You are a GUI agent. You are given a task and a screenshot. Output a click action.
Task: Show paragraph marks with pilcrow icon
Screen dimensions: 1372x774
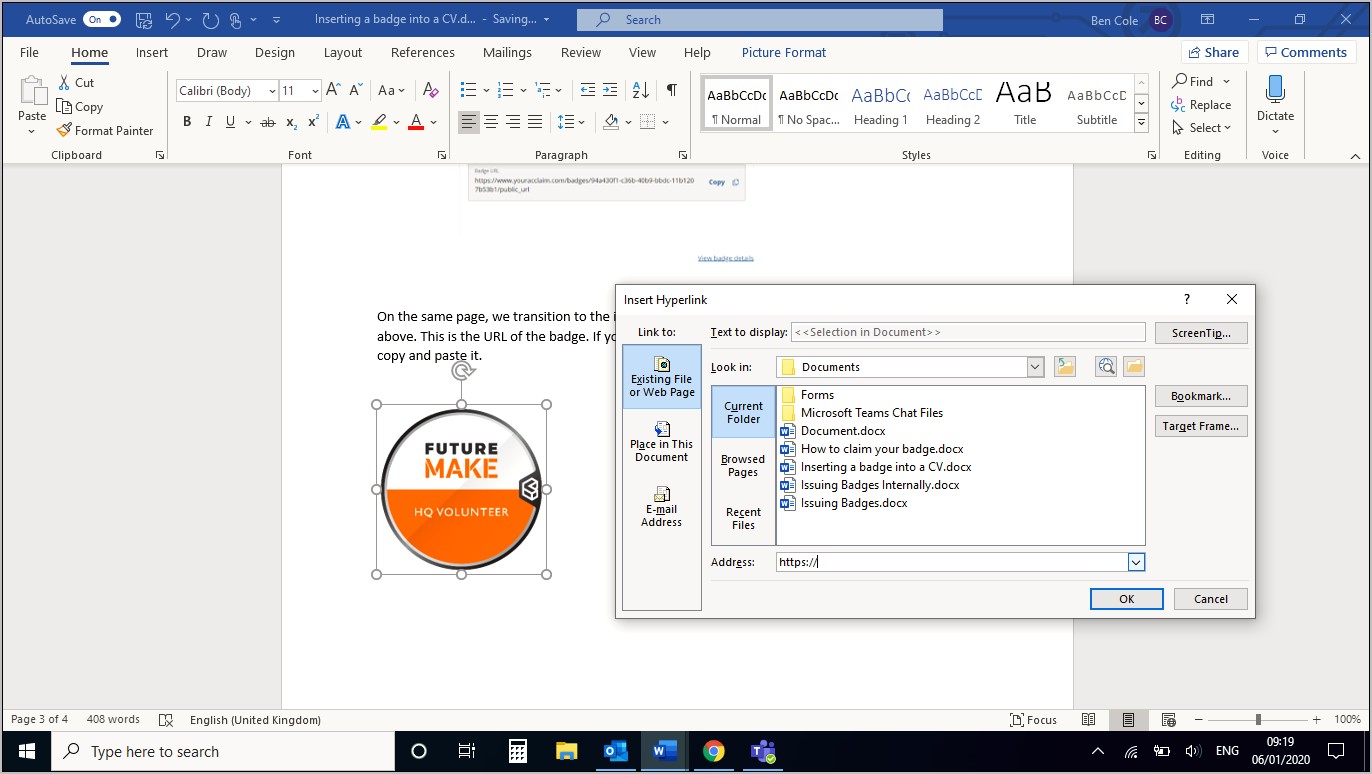tap(672, 90)
